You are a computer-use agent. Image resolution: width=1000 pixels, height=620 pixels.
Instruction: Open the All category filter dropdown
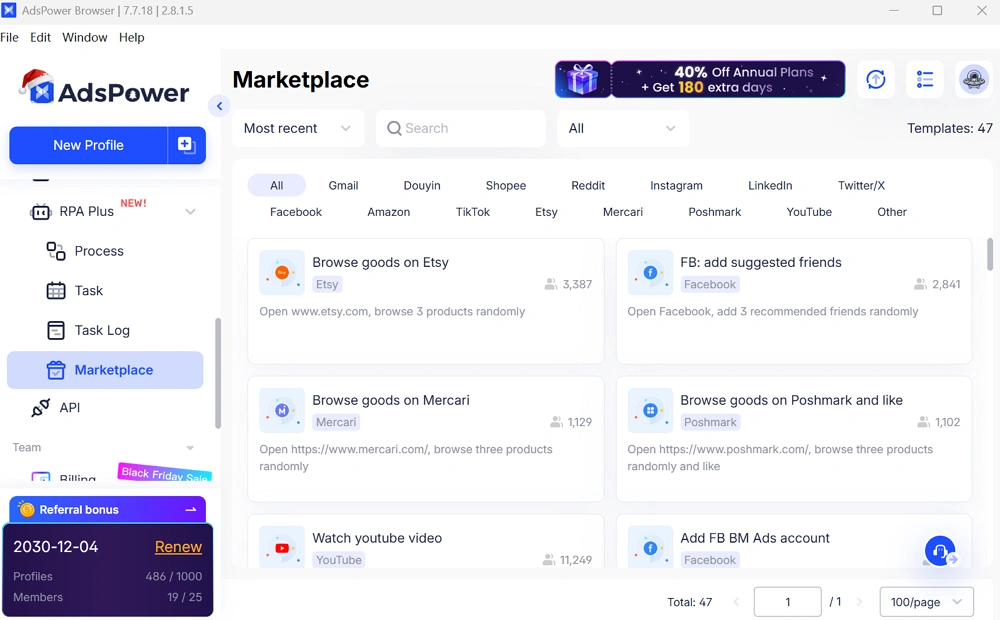coord(622,128)
